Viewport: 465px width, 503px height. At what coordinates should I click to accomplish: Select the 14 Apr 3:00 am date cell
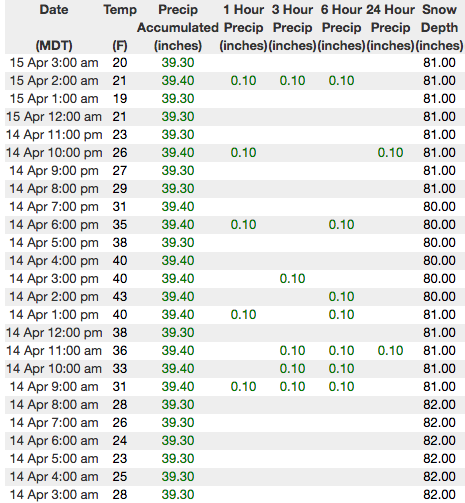[x=54, y=495]
